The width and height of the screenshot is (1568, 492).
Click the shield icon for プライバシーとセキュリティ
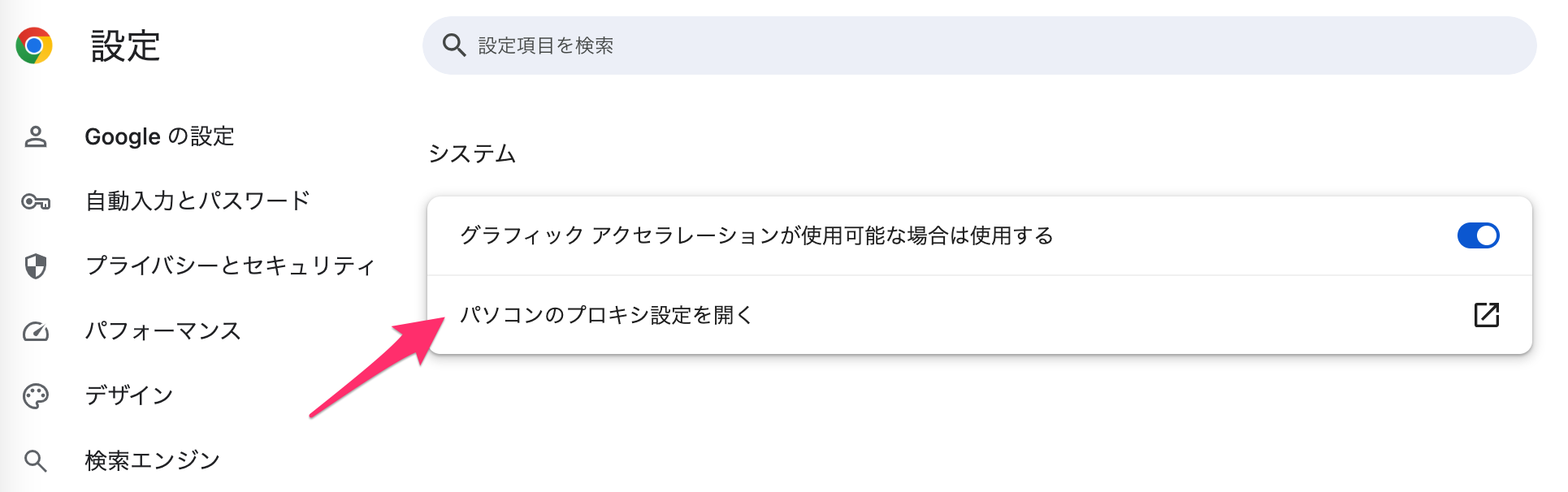click(x=36, y=266)
